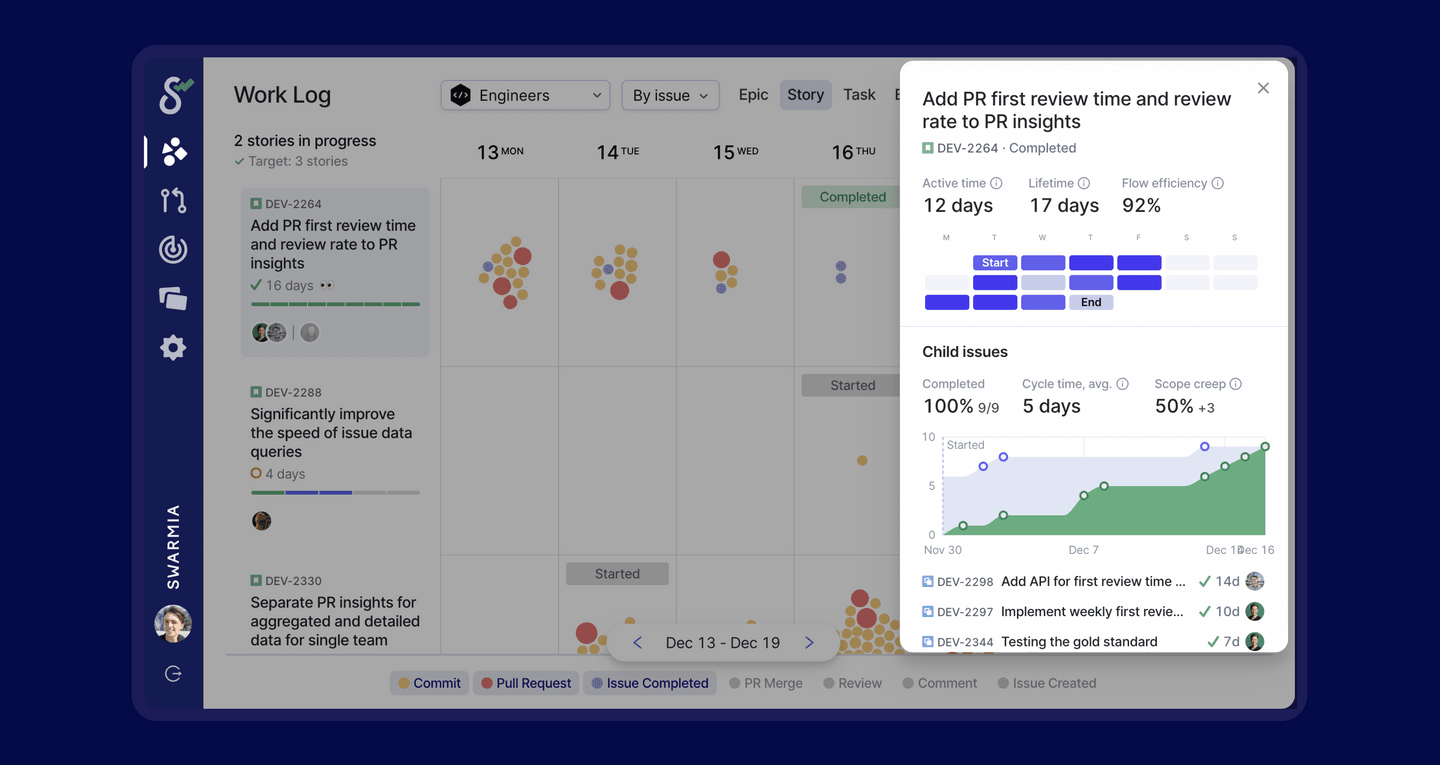Open child issue DEV-2344 Testing the gold standard
1440x765 pixels.
[1078, 641]
